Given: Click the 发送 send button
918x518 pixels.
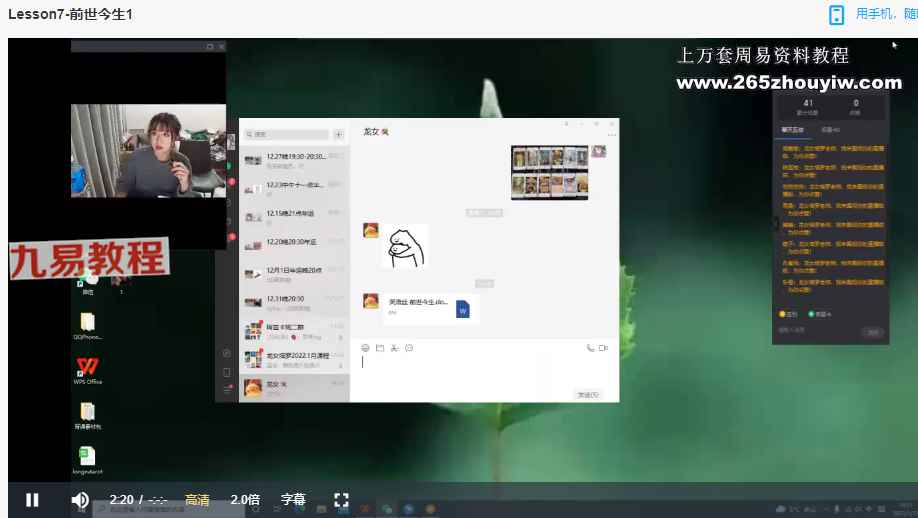Looking at the screenshot, I should coord(588,394).
